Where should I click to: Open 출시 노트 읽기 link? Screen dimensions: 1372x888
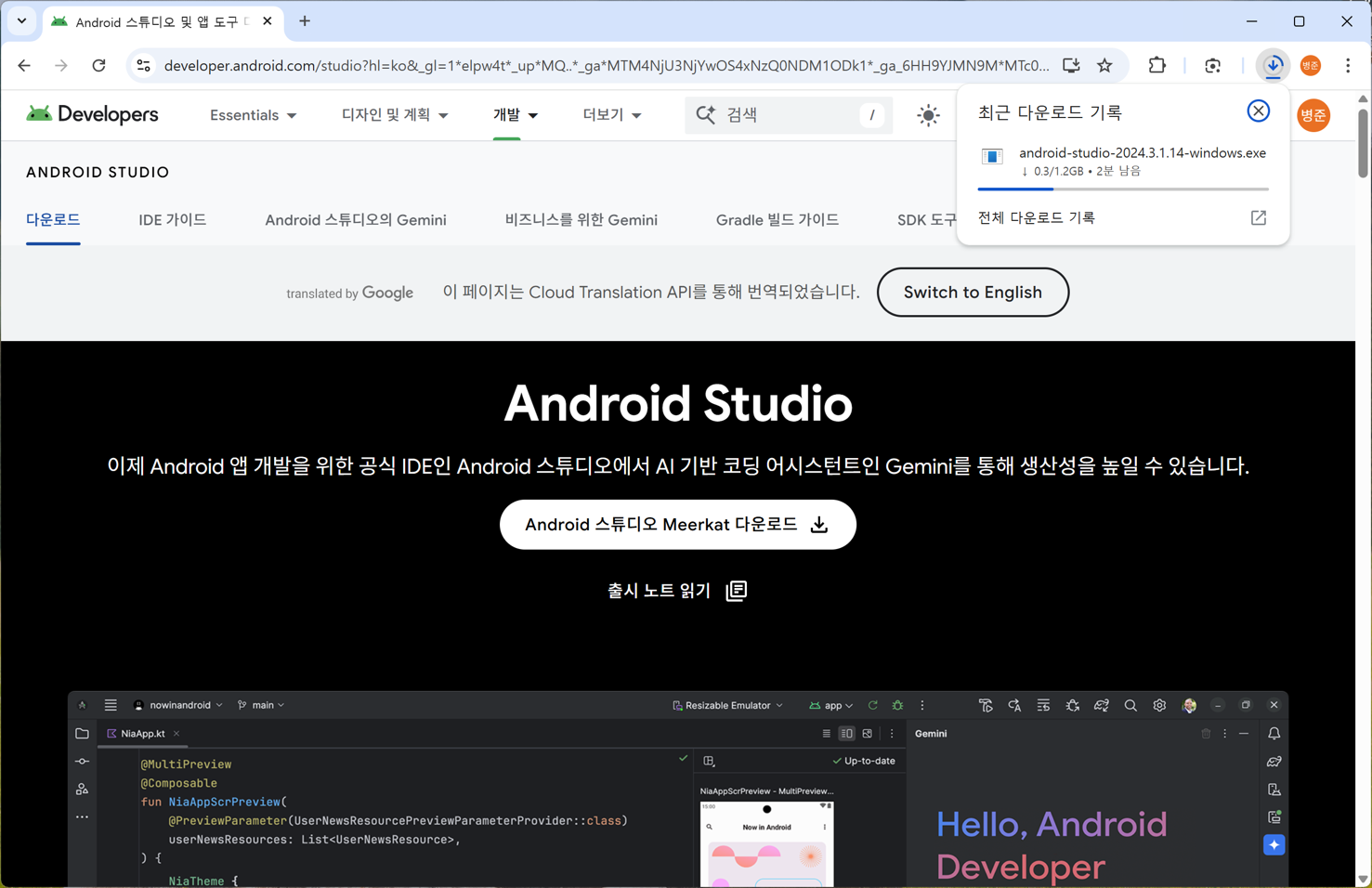[x=677, y=591]
